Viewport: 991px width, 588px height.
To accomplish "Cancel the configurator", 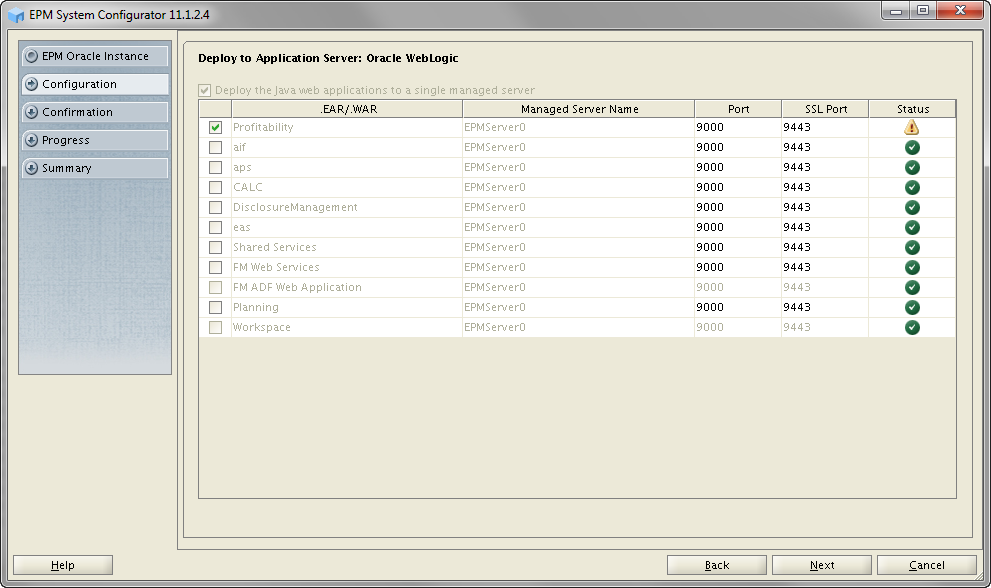I will pos(927,565).
